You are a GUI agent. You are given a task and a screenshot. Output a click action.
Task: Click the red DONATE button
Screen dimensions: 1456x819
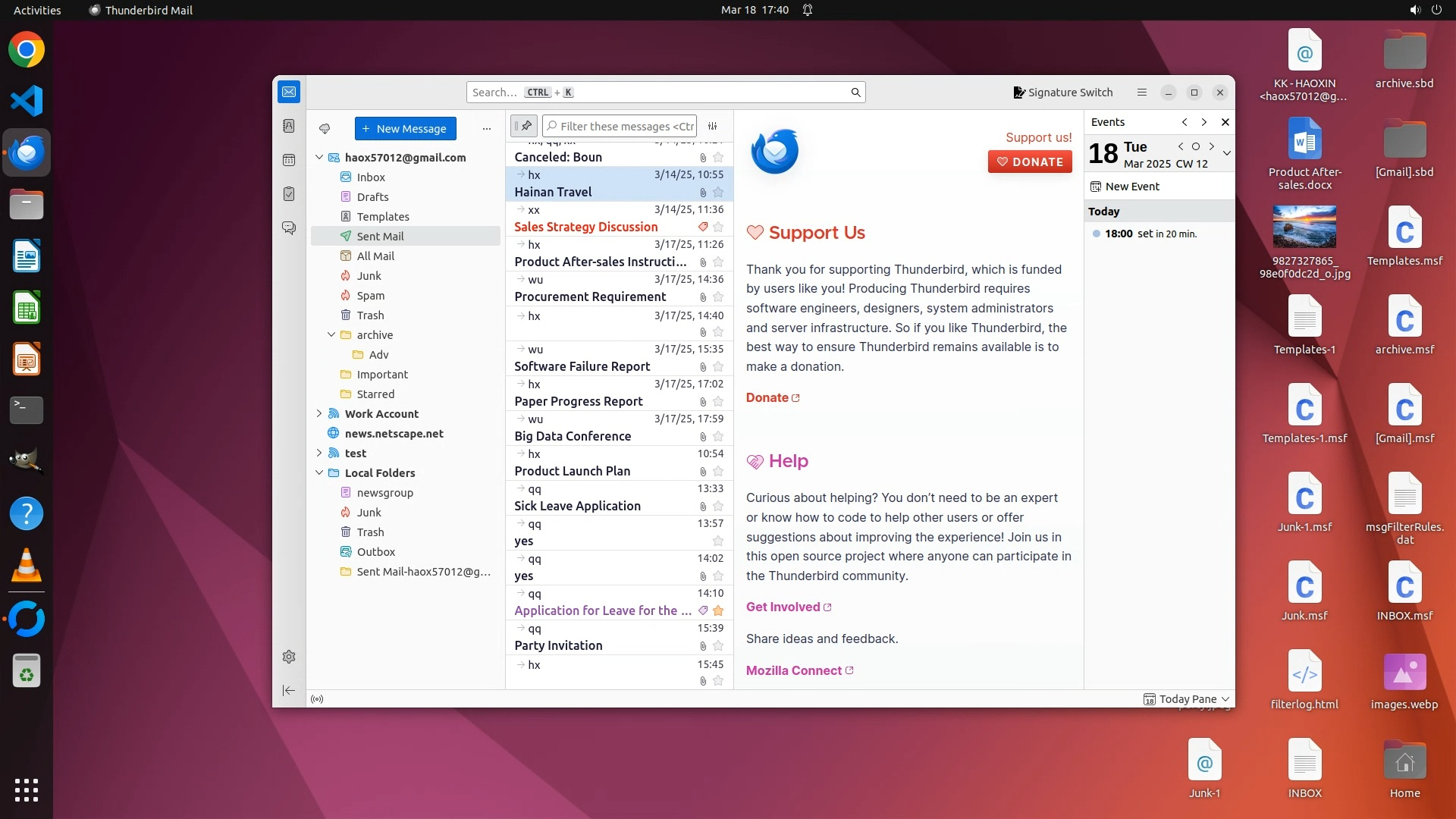tap(1030, 162)
